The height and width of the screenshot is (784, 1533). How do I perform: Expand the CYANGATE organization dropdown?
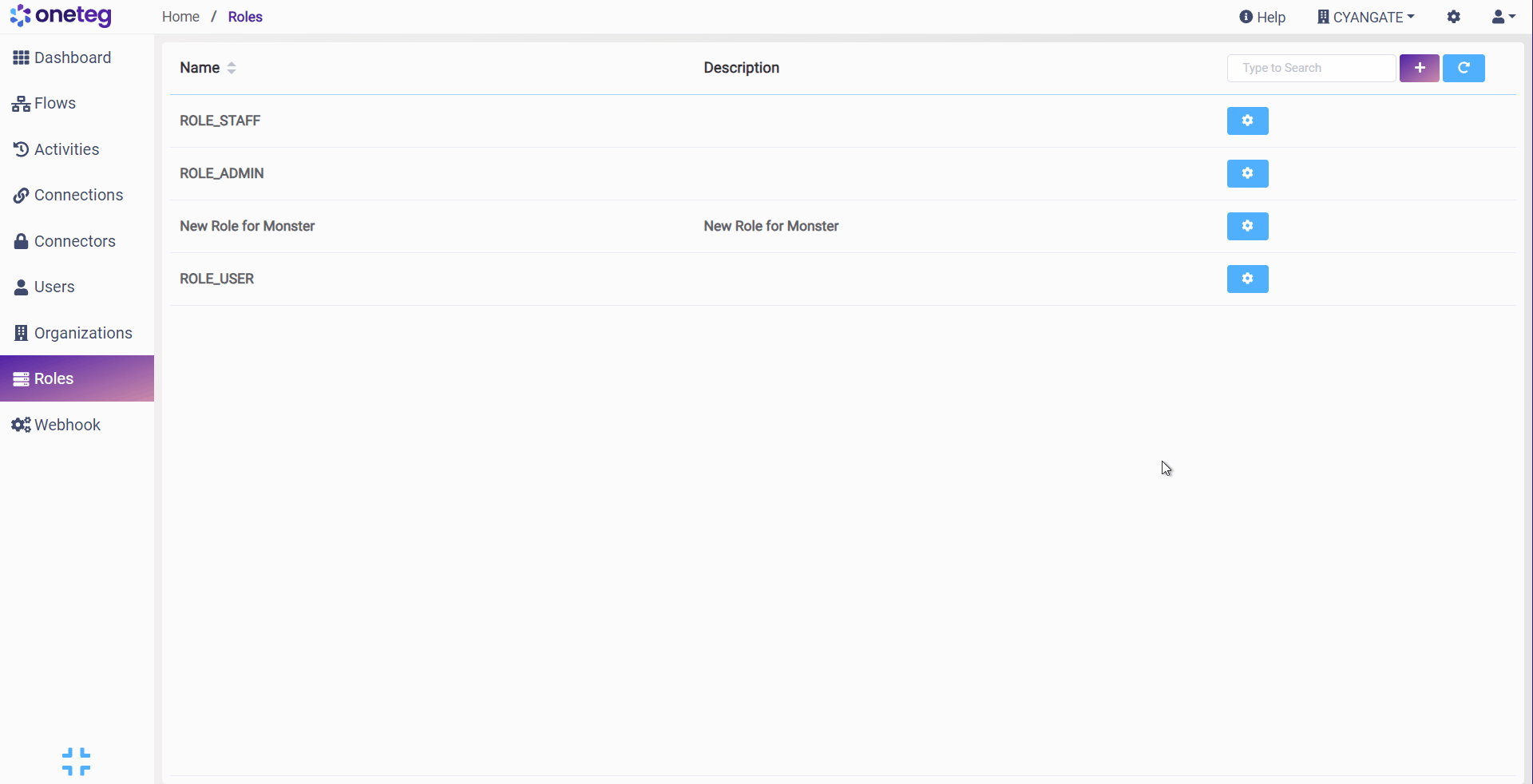pos(1365,17)
